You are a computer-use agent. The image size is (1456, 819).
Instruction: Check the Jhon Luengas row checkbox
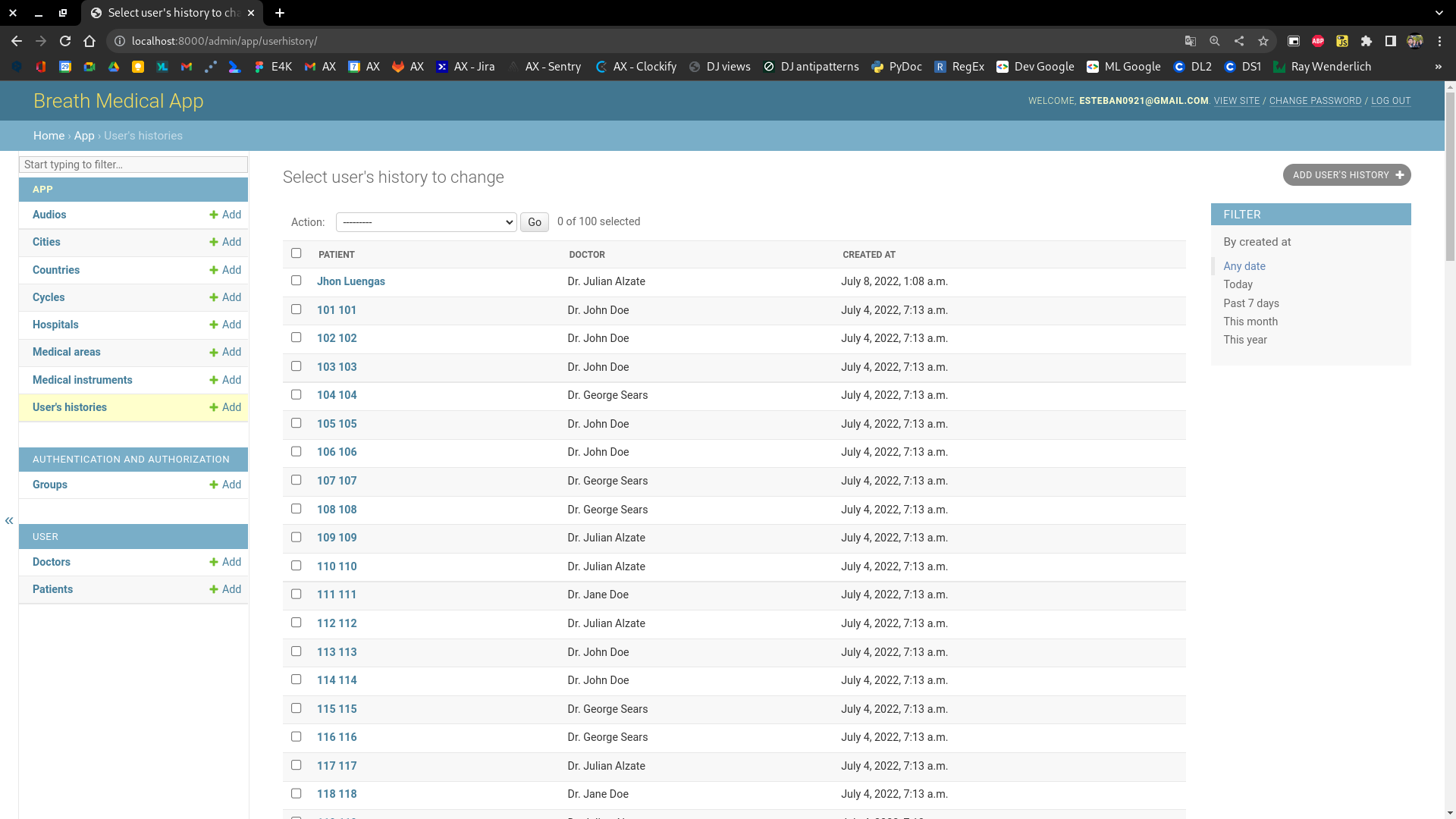[297, 281]
